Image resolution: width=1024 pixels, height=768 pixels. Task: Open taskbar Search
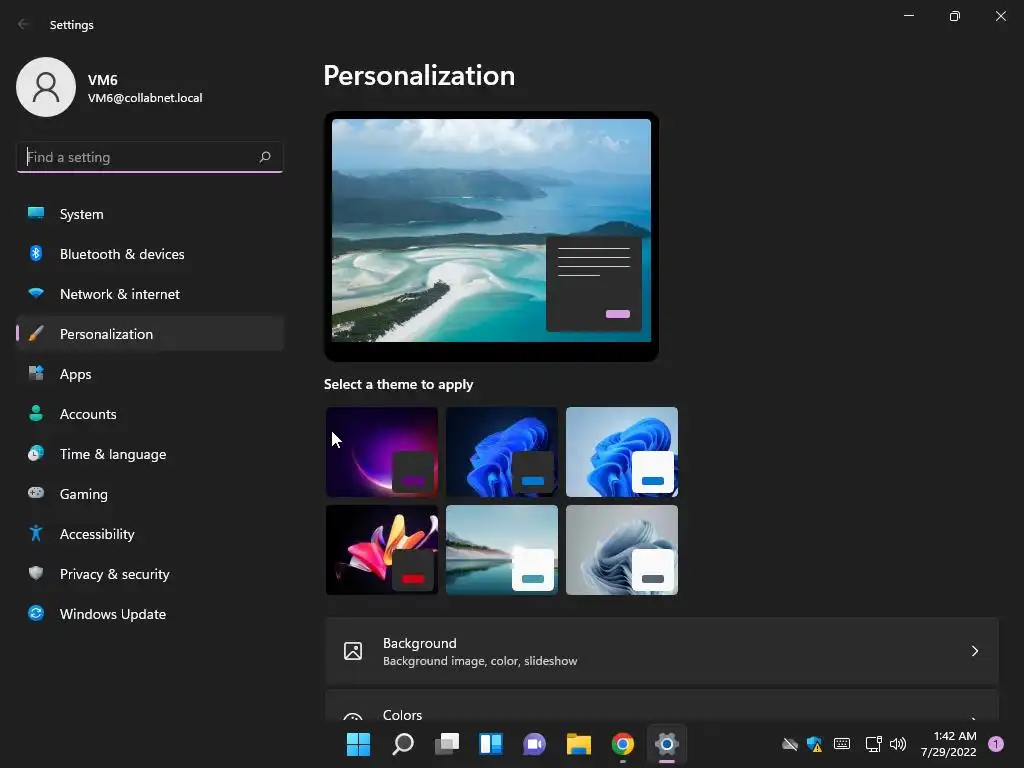[x=403, y=744]
